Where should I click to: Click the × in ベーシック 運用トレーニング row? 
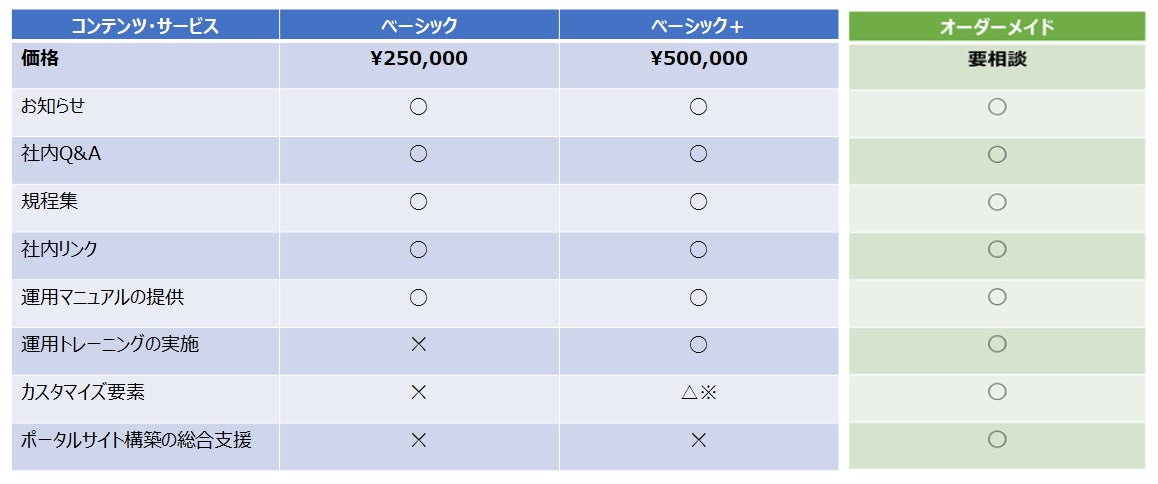[x=419, y=345]
